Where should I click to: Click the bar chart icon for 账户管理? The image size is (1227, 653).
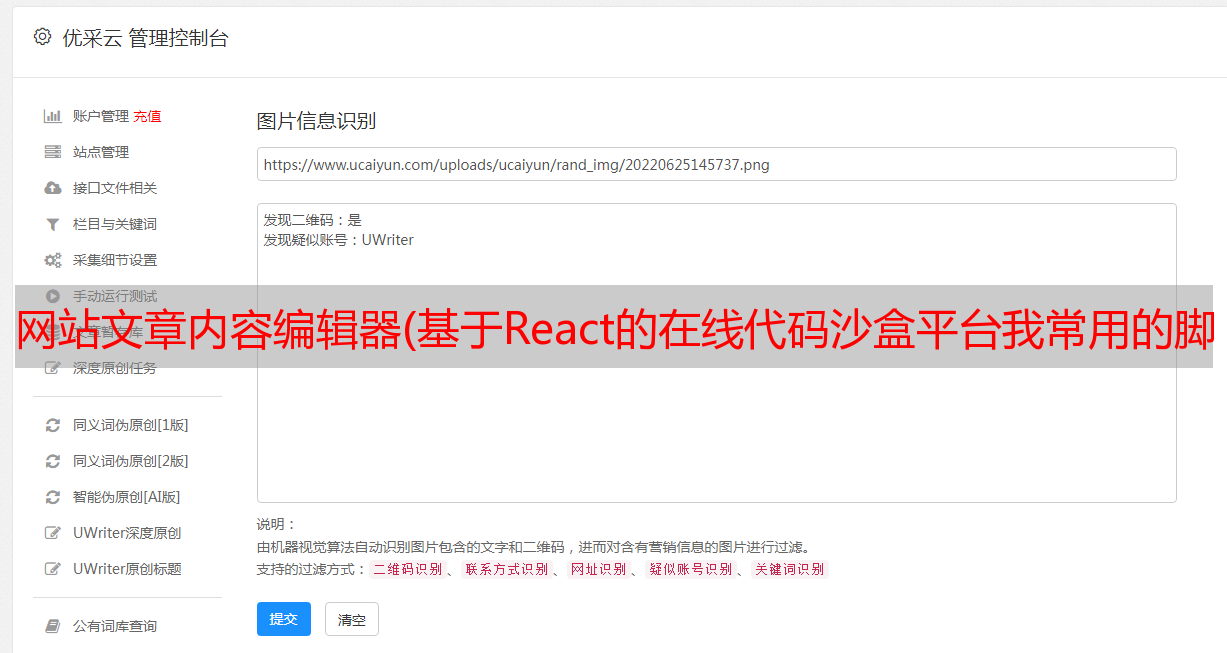point(53,116)
